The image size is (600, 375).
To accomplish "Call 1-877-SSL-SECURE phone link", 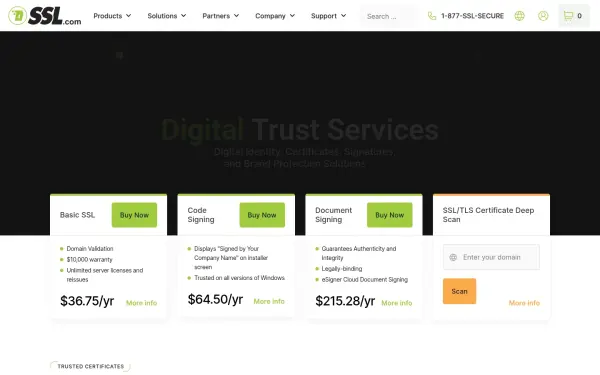I will pos(472,16).
